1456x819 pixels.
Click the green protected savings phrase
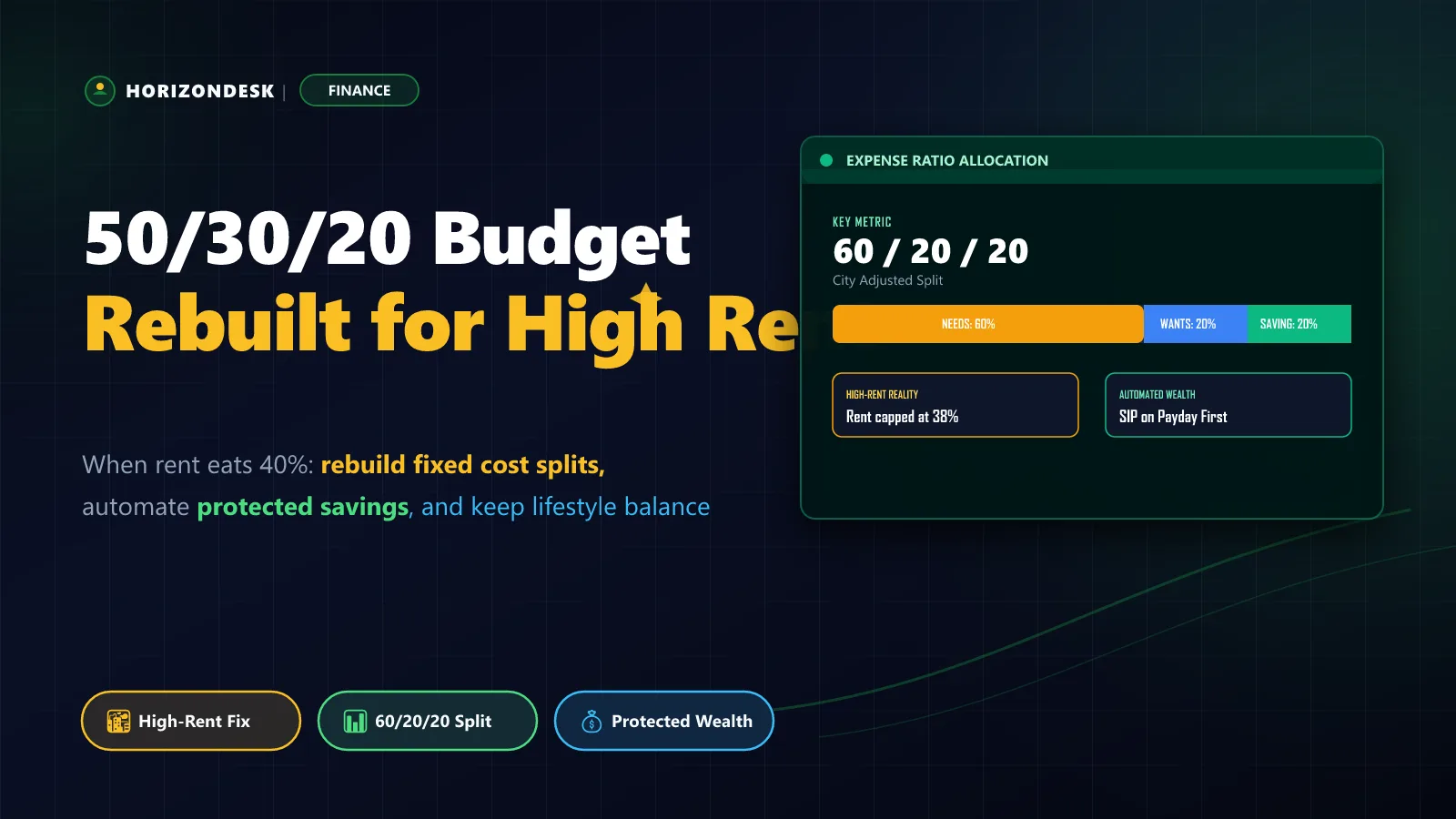pyautogui.click(x=303, y=507)
